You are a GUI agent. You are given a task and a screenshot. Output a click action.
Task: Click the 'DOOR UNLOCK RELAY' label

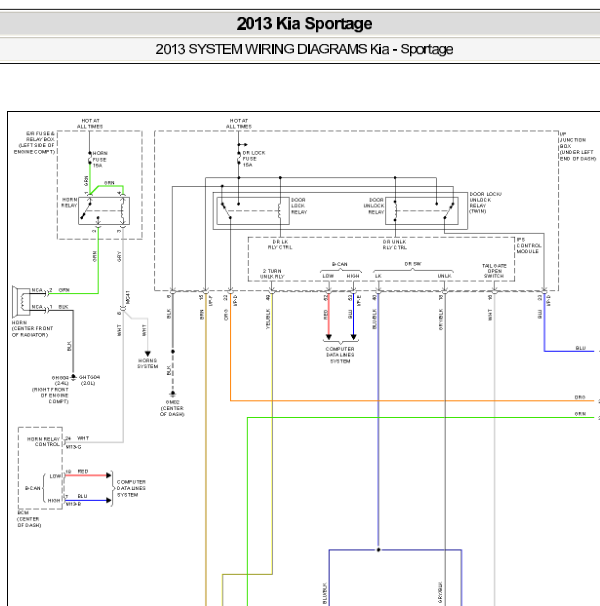click(x=373, y=206)
